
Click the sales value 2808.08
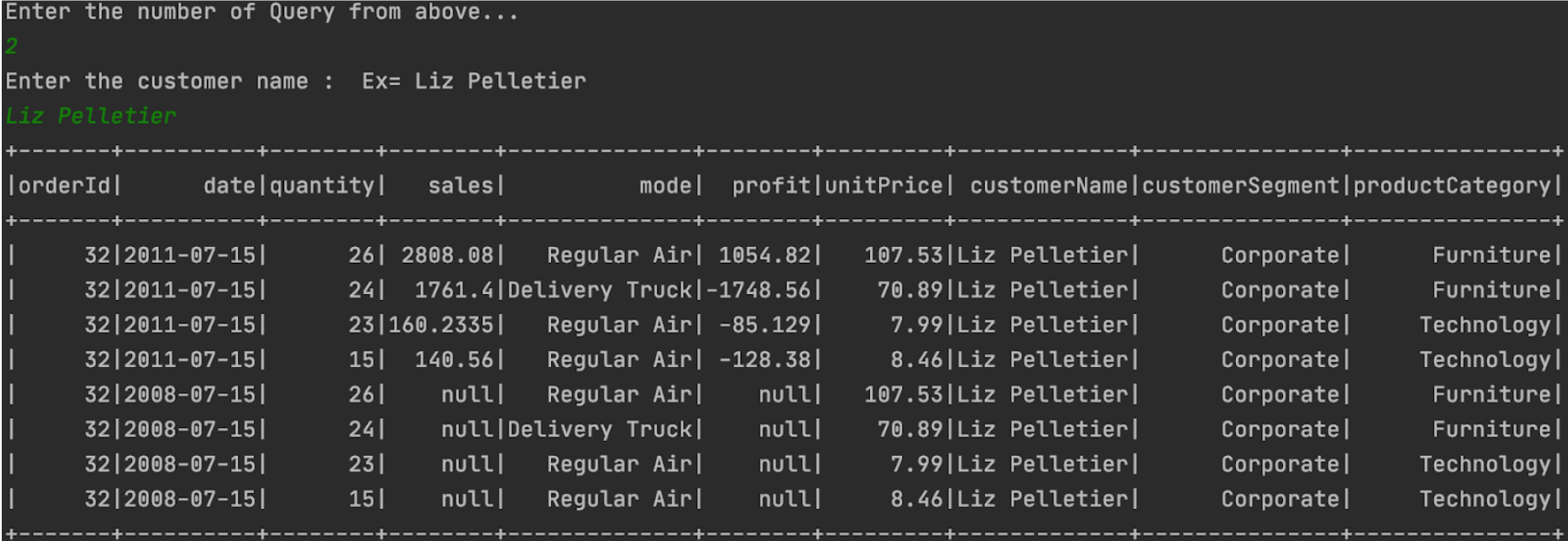tap(448, 256)
